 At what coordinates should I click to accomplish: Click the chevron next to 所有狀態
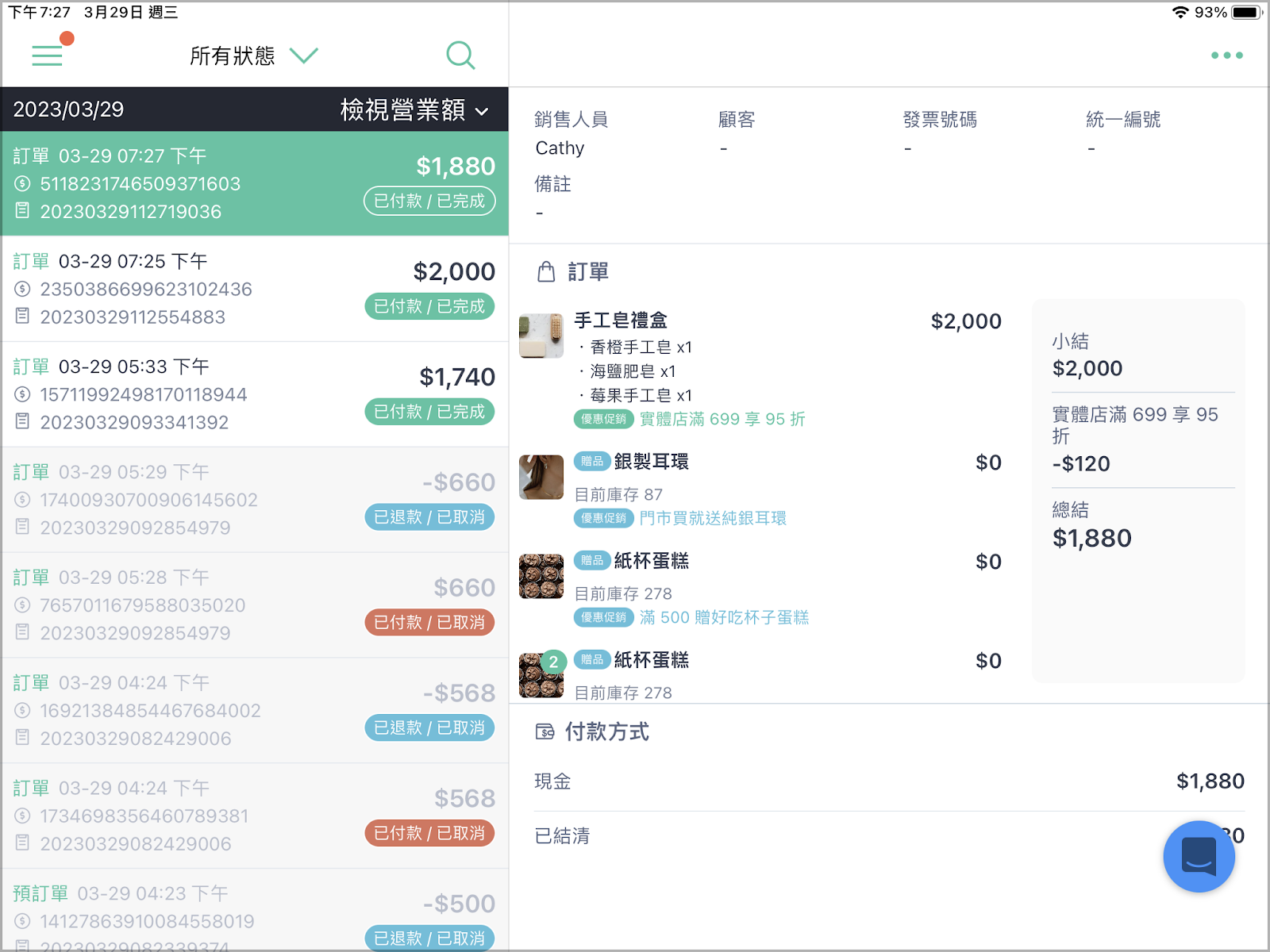(304, 56)
